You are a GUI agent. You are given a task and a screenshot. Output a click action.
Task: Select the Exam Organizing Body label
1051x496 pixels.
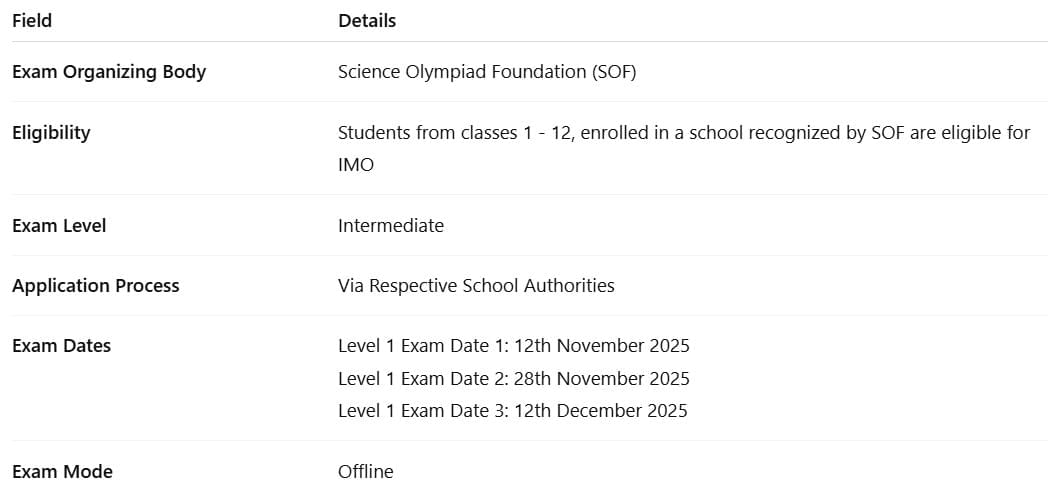point(109,72)
